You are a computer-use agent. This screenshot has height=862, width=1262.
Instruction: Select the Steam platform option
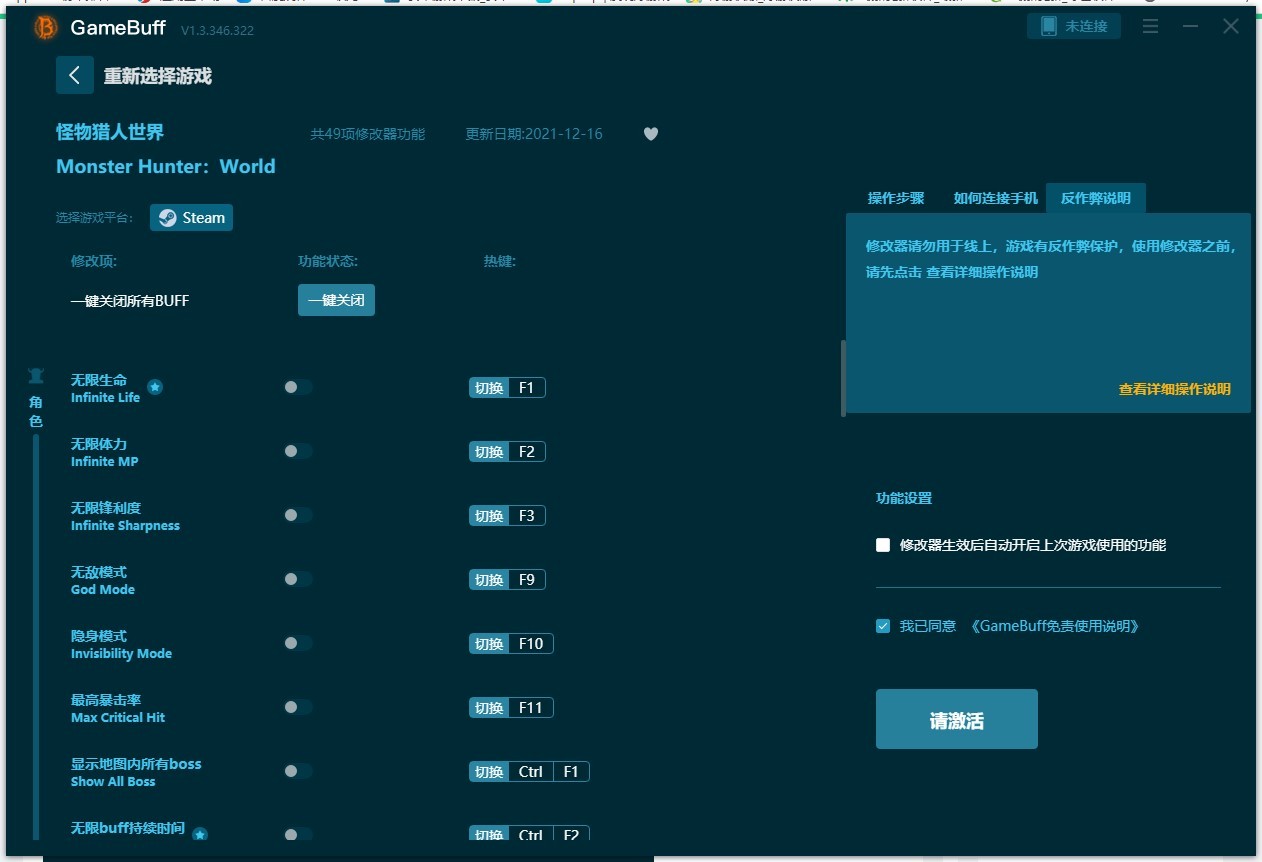point(192,218)
